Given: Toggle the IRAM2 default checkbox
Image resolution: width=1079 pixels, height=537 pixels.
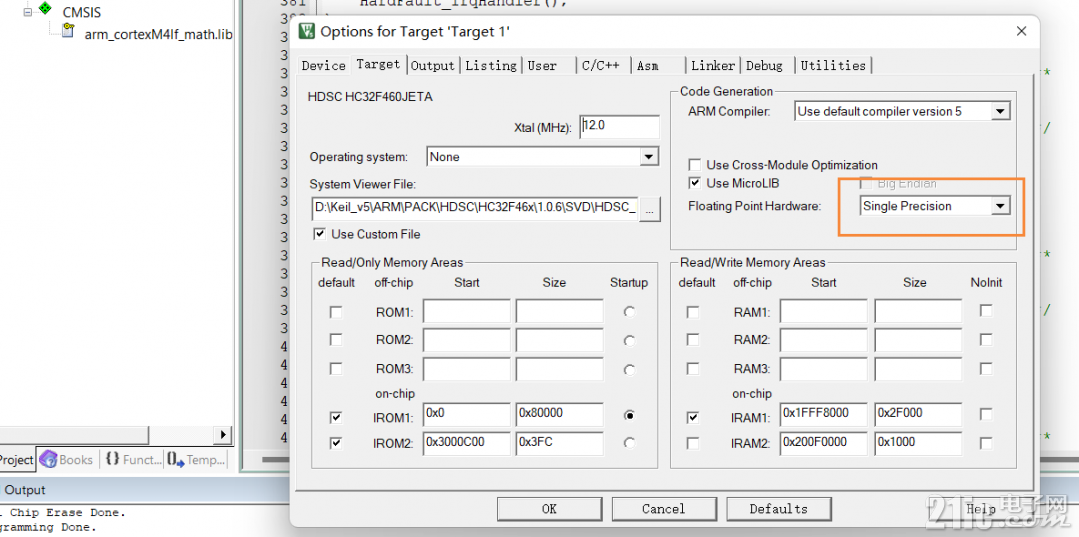Looking at the screenshot, I should pos(693,443).
